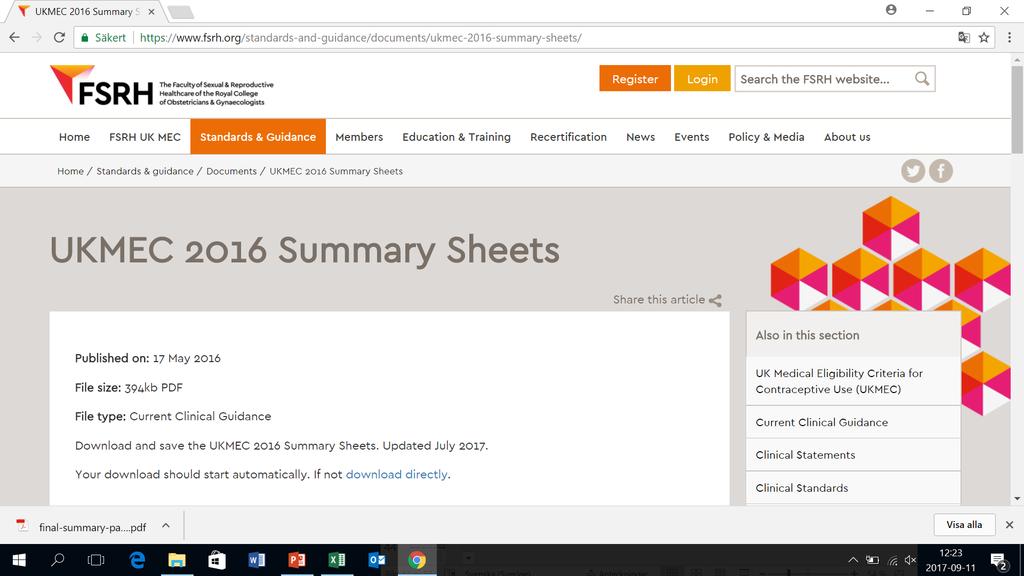Share page on Facebook

pyautogui.click(x=941, y=171)
